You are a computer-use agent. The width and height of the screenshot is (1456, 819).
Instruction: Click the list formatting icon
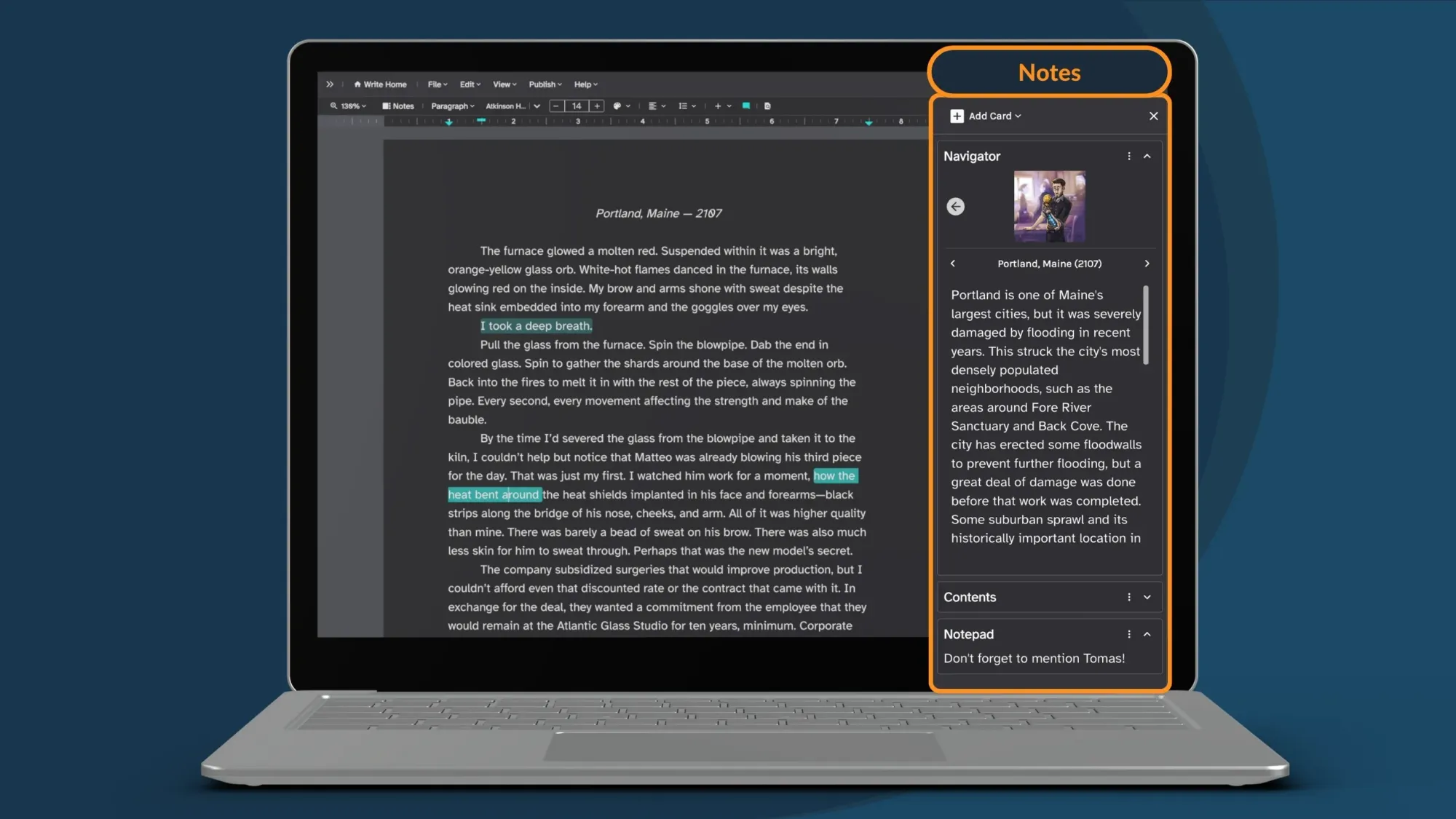coord(683,106)
